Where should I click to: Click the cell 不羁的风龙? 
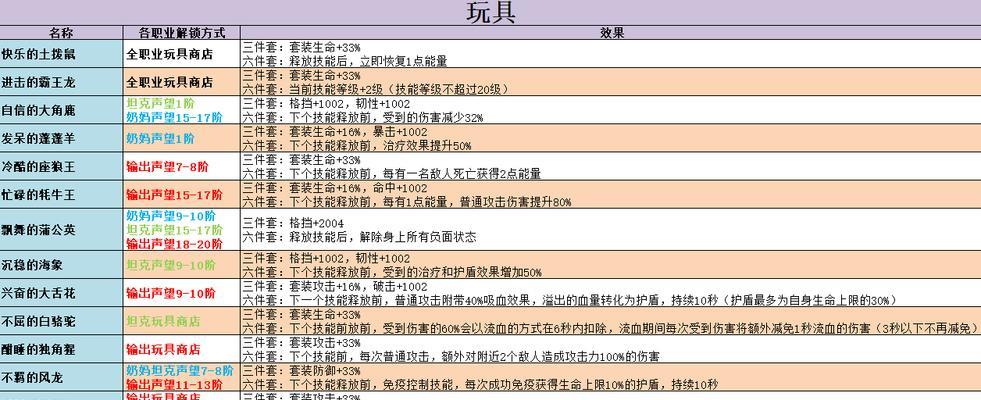pos(61,377)
